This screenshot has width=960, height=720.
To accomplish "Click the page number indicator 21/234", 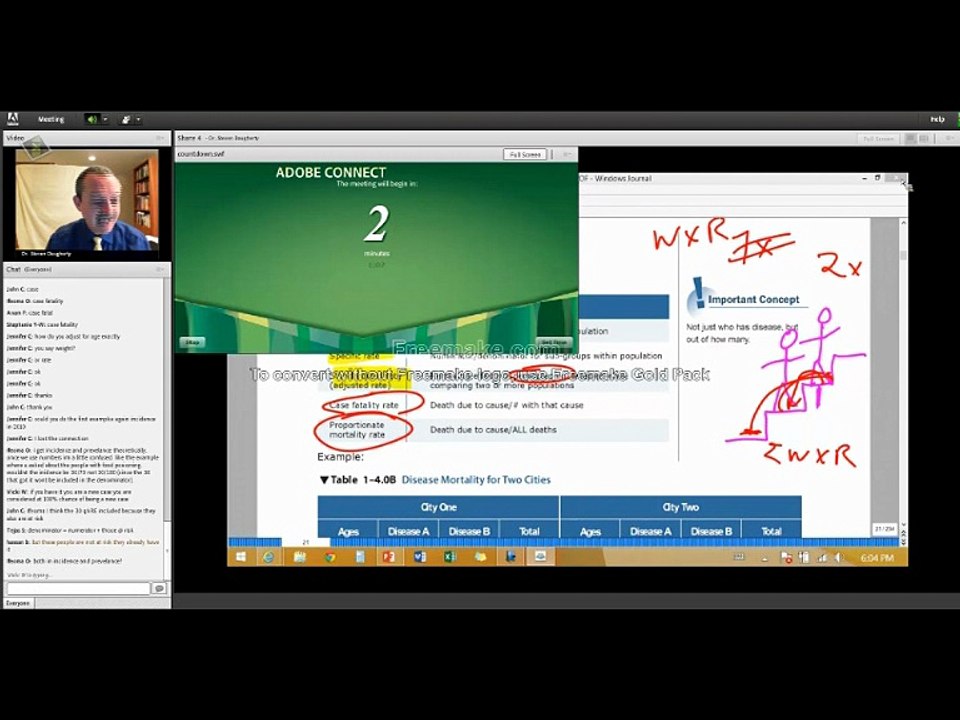I will pos(884,528).
